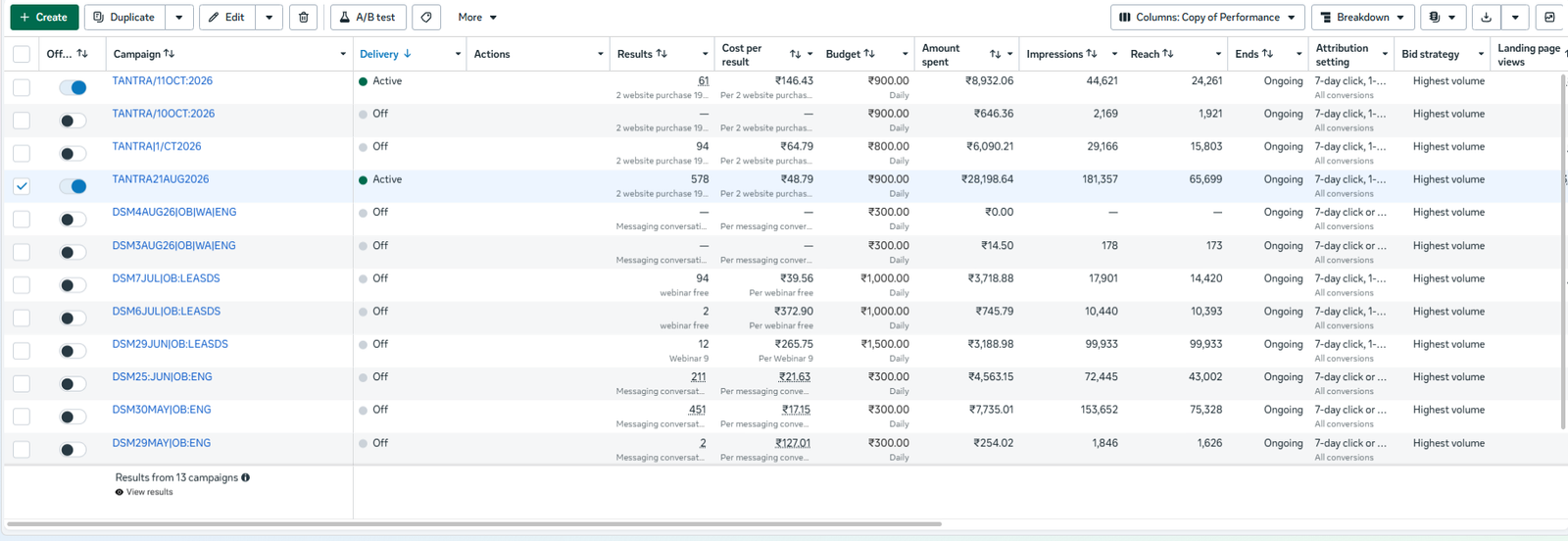The width and height of the screenshot is (1568, 541).
Task: Open the Actions column options caret
Action: (601, 54)
